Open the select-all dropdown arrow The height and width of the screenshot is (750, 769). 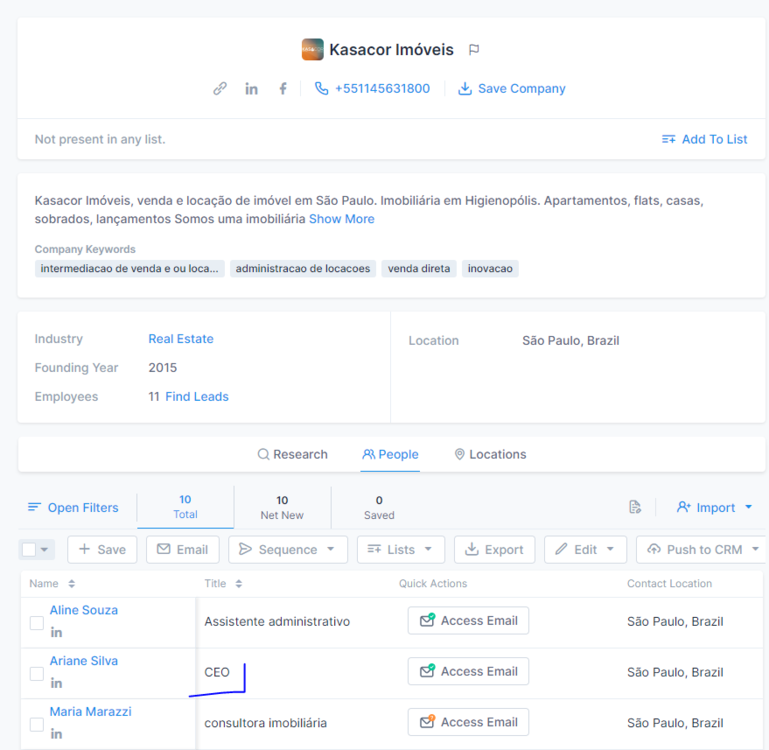point(45,550)
